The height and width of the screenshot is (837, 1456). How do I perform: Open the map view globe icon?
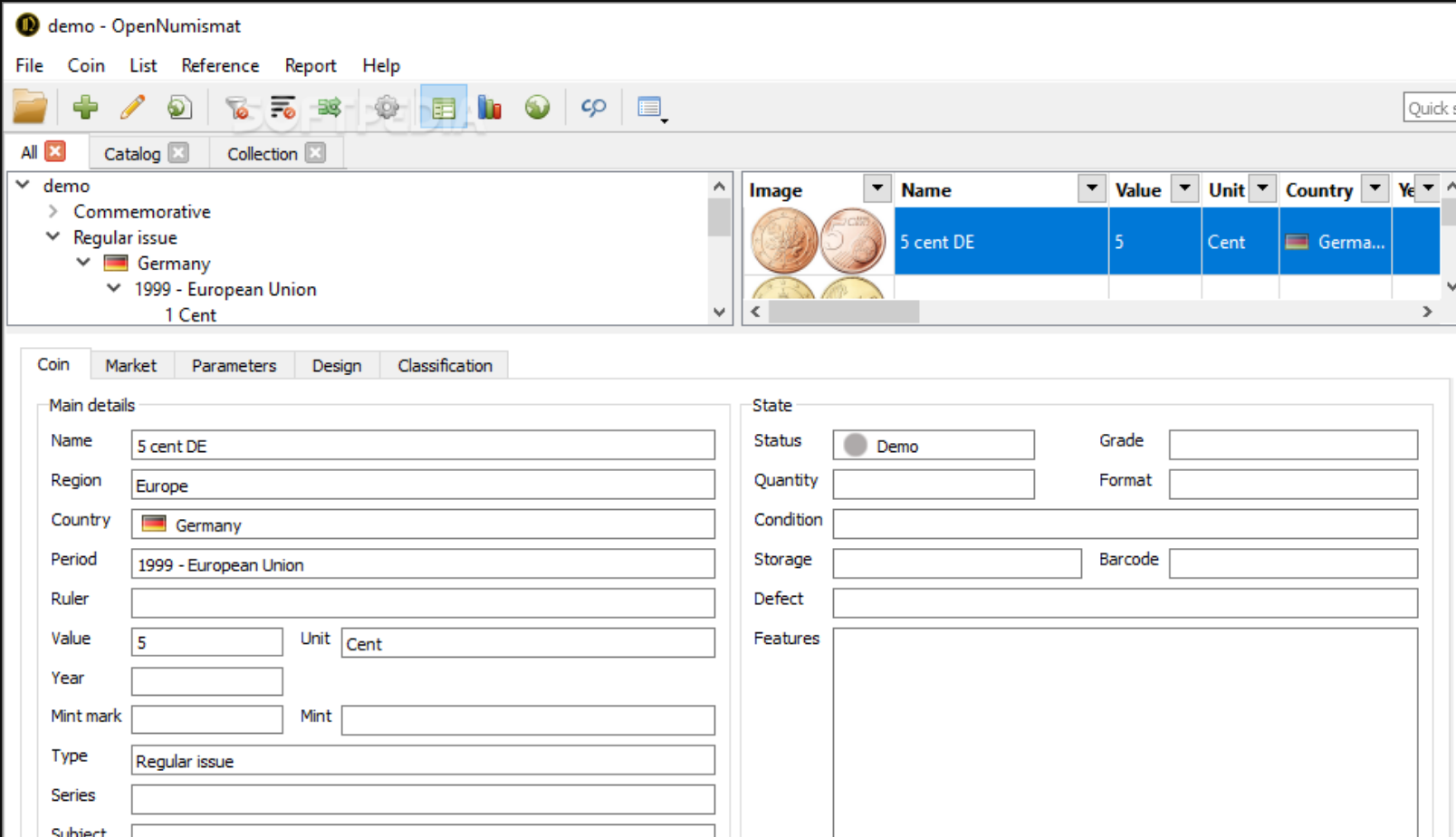click(x=536, y=107)
